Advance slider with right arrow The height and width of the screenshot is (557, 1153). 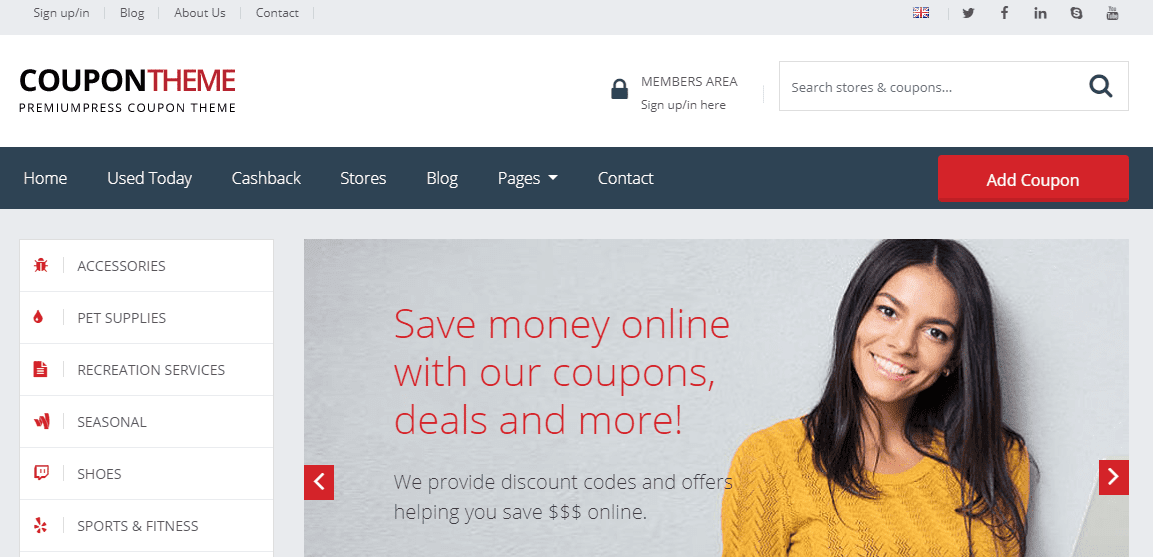pos(1113,477)
